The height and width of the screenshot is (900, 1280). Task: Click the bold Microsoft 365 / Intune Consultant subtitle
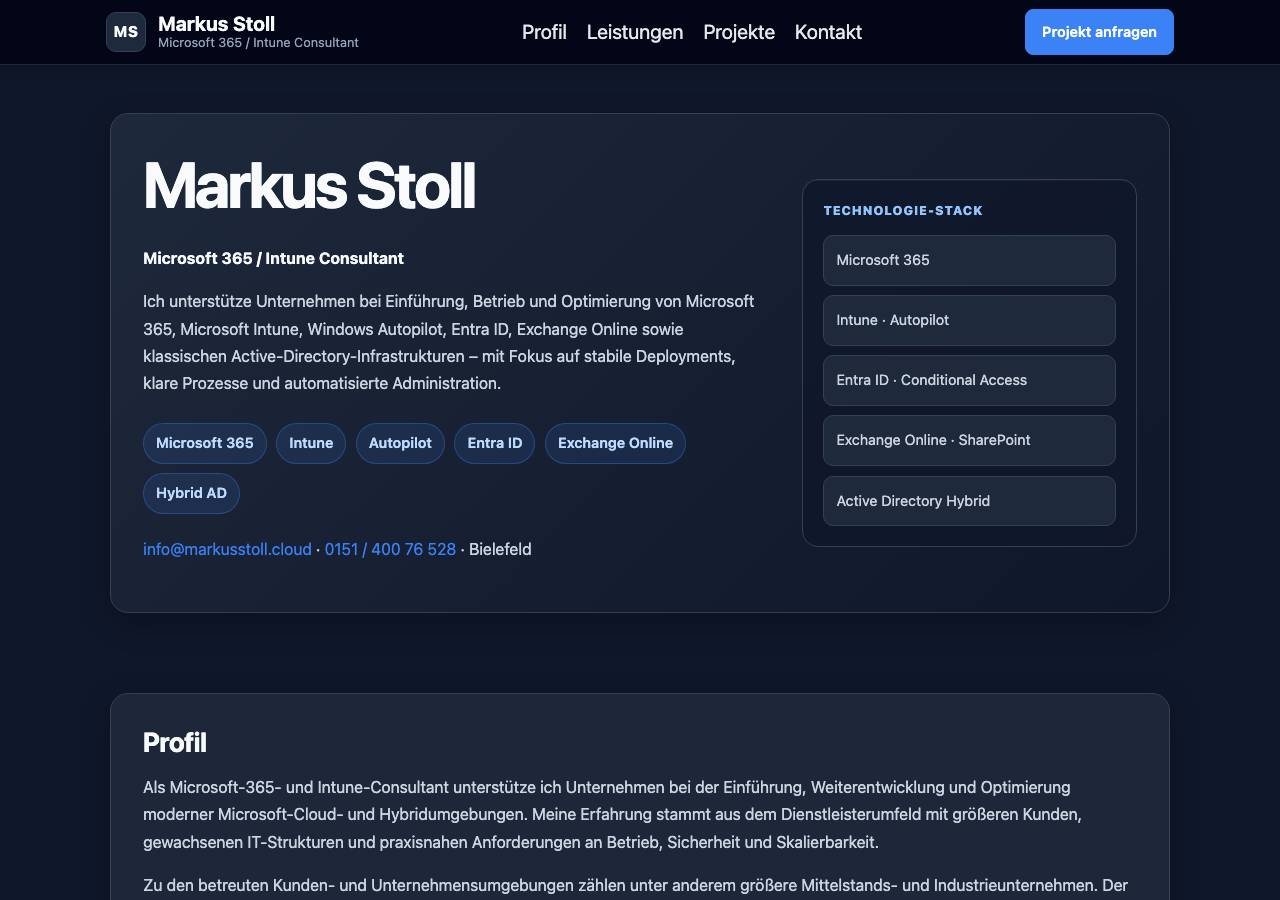point(273,258)
